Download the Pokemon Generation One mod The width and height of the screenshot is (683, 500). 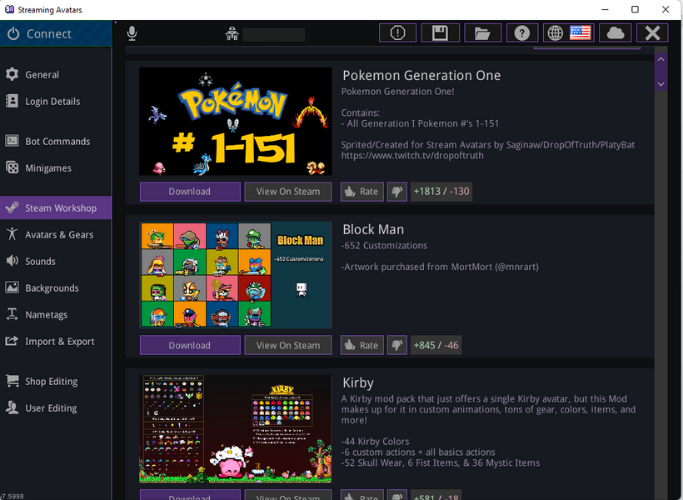[190, 192]
